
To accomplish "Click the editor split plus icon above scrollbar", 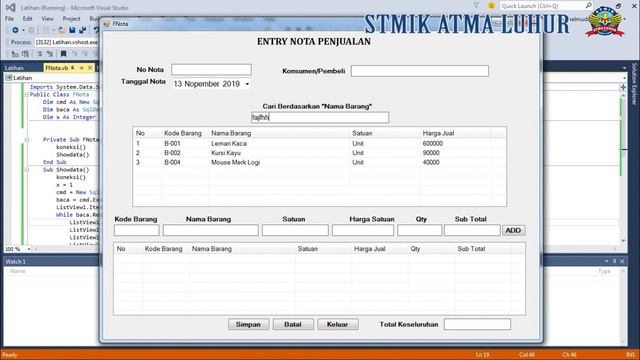I will coord(623,87).
